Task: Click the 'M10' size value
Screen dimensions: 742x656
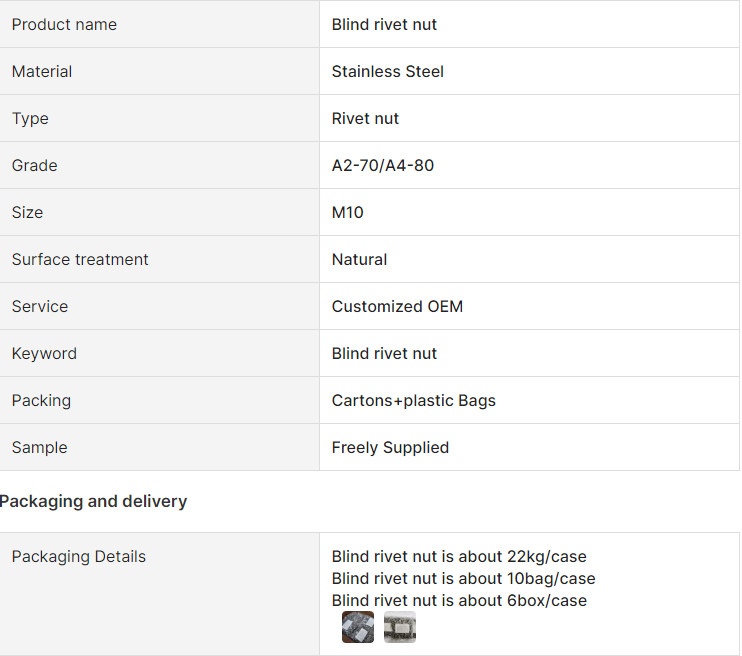Action: pyautogui.click(x=347, y=212)
